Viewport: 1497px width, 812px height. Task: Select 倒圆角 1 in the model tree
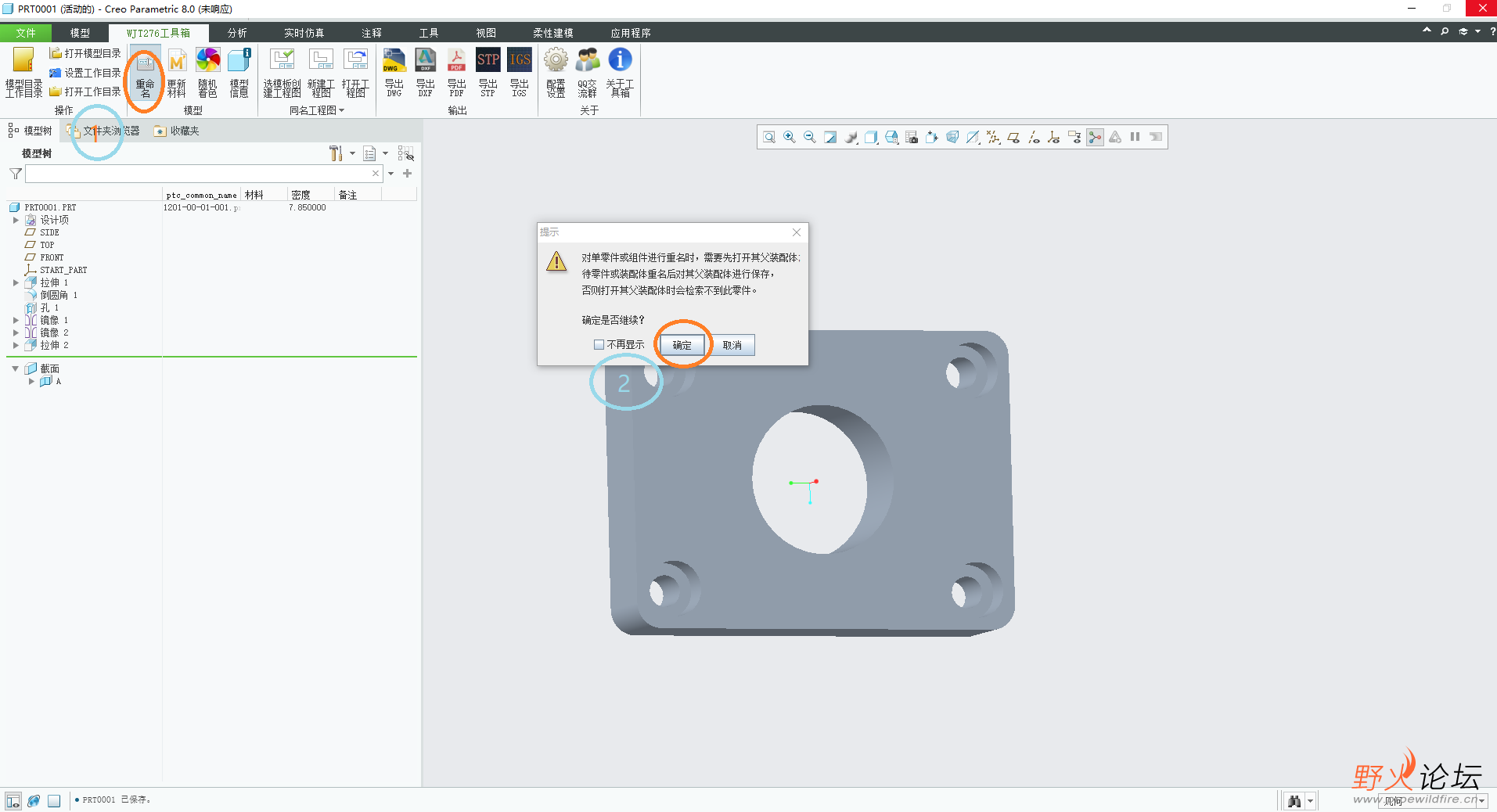[x=52, y=296]
